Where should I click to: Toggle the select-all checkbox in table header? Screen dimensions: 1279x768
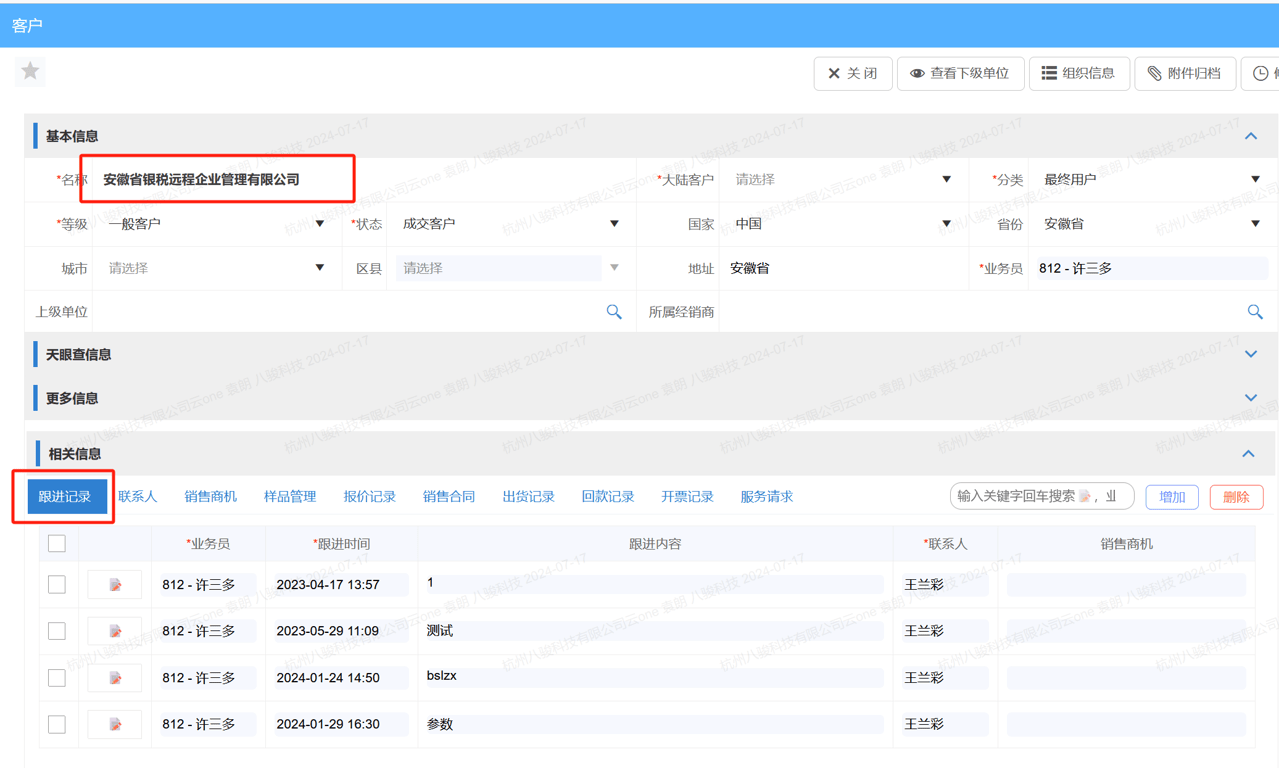57,543
